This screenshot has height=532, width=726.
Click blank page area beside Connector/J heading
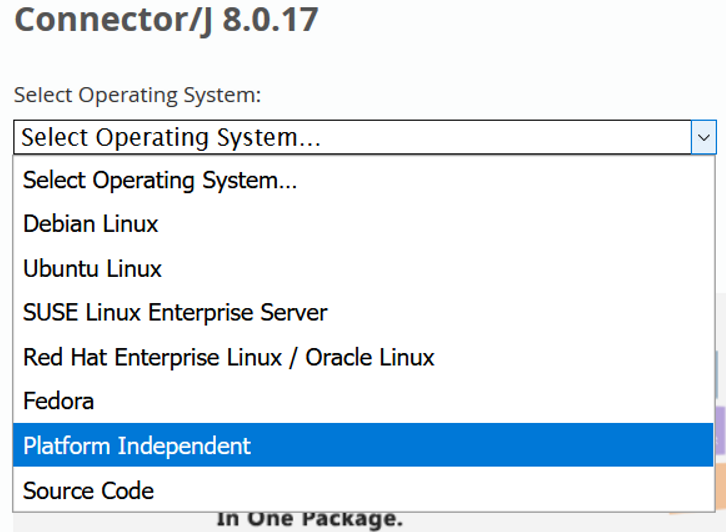(509, 21)
